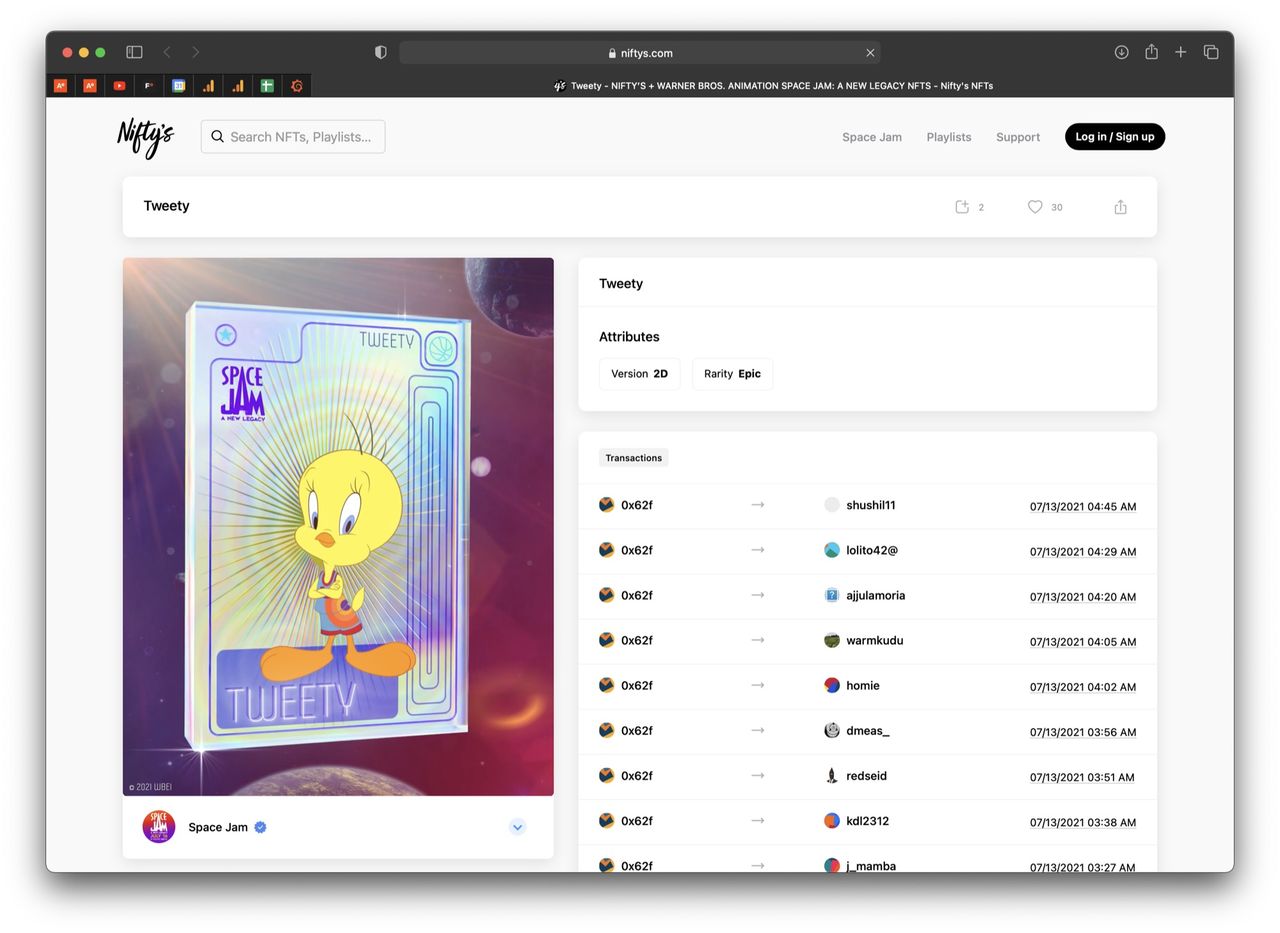View warmkudu's profile link
1280x933 pixels.
click(x=874, y=640)
